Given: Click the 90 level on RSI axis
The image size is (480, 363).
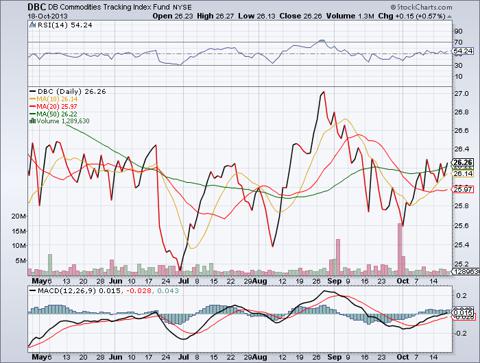Looking at the screenshot, I should pyautogui.click(x=458, y=31).
